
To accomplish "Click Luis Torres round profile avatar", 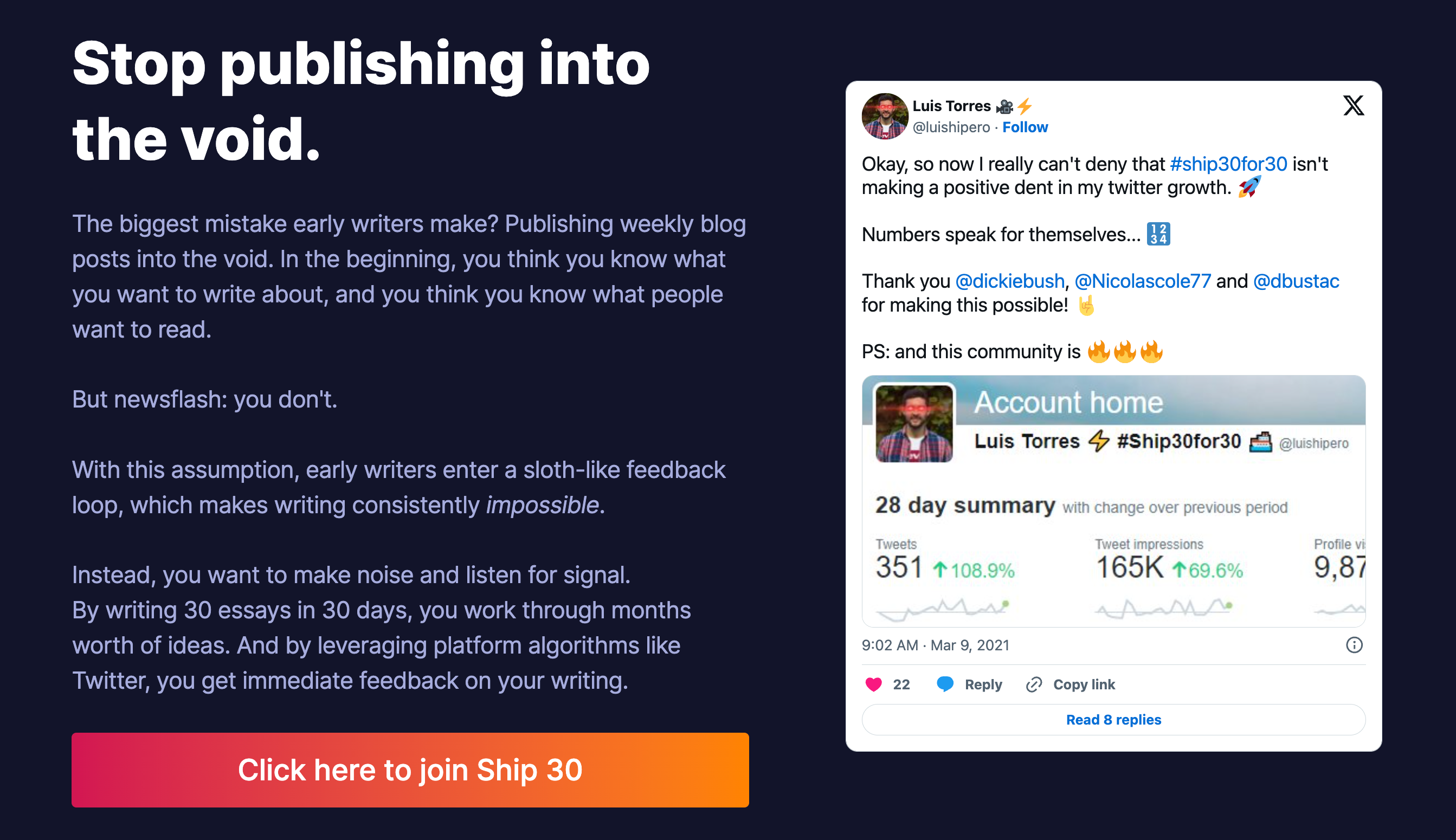I will coord(884,116).
